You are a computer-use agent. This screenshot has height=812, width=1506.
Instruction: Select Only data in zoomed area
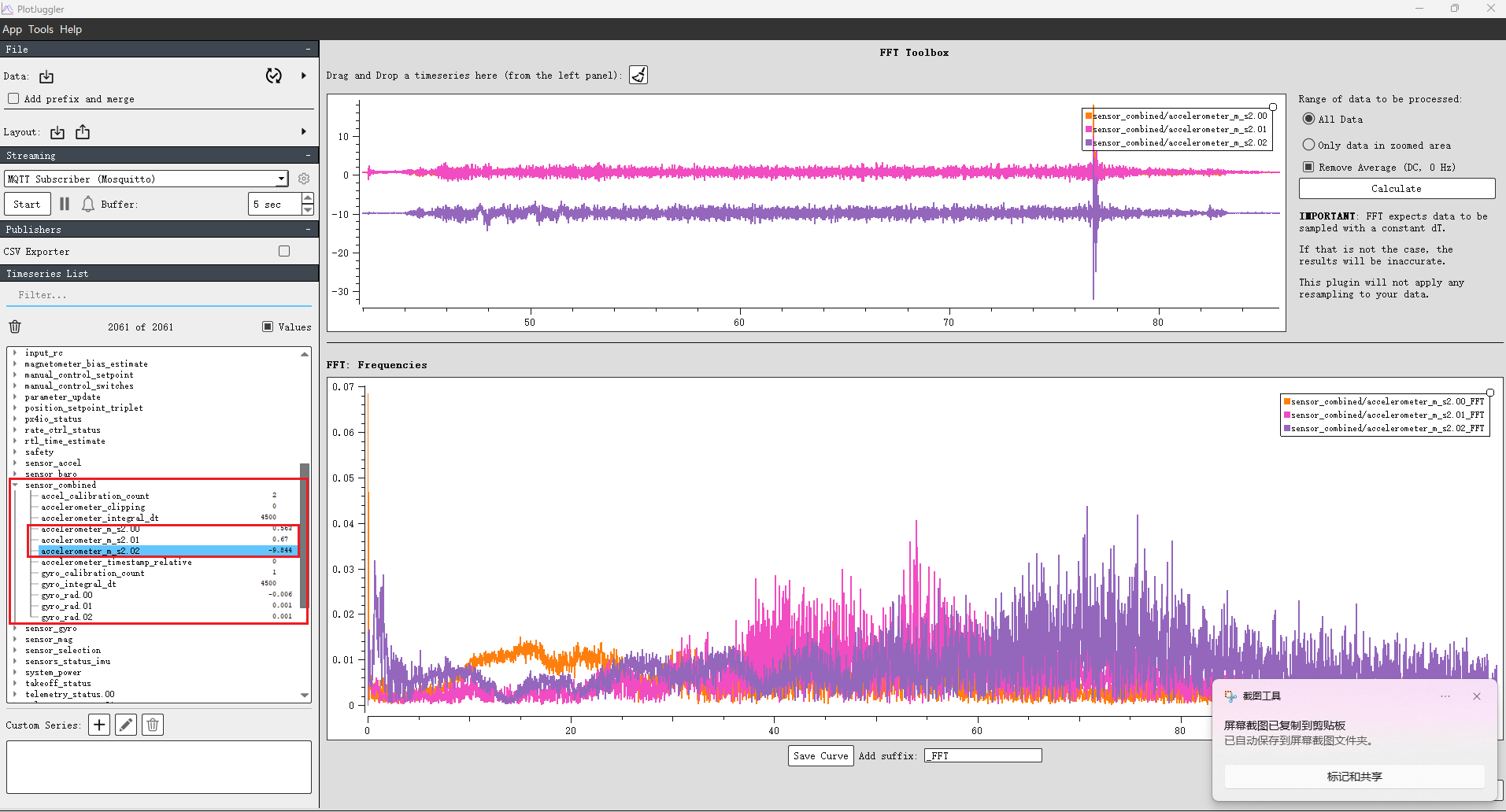point(1308,145)
